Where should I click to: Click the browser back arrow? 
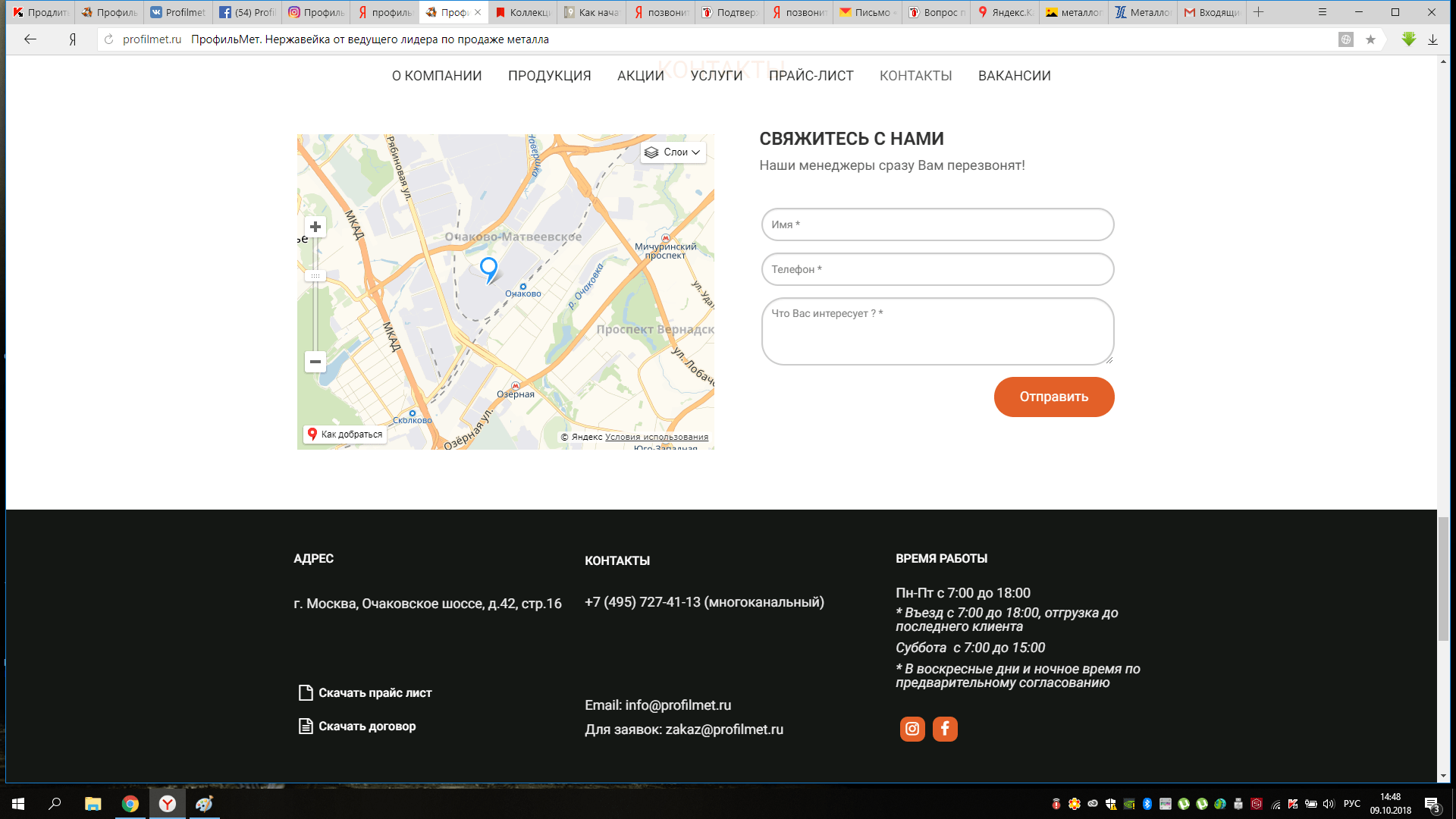pyautogui.click(x=30, y=39)
